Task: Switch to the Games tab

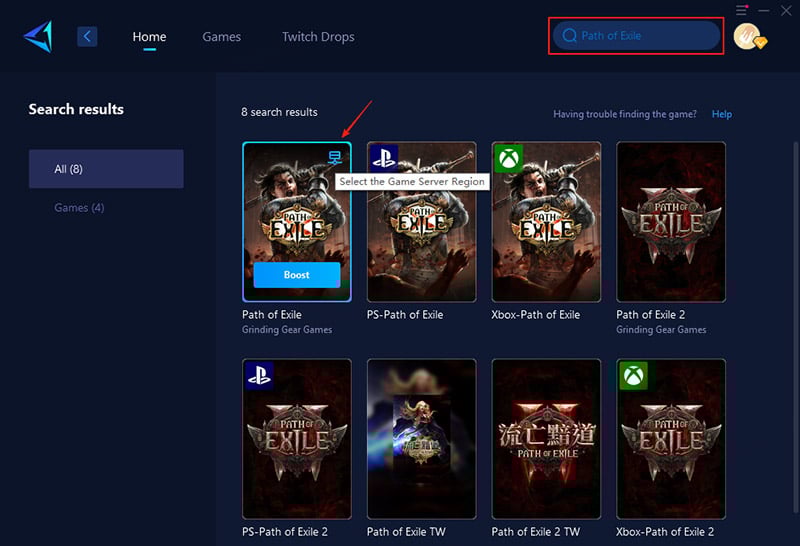Action: point(221,37)
